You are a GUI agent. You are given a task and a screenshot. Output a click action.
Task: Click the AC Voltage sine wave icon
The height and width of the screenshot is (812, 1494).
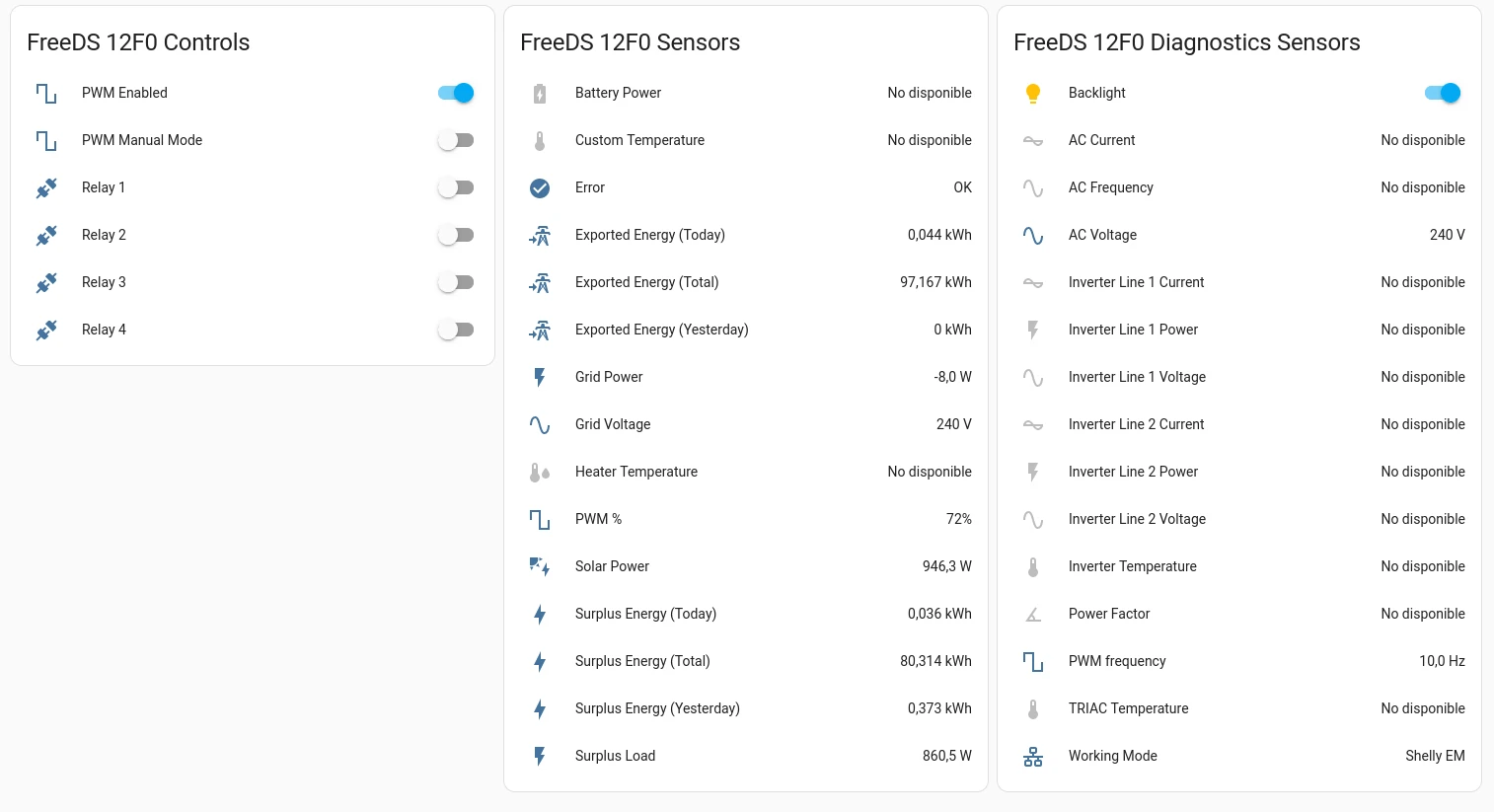pos(1033,235)
